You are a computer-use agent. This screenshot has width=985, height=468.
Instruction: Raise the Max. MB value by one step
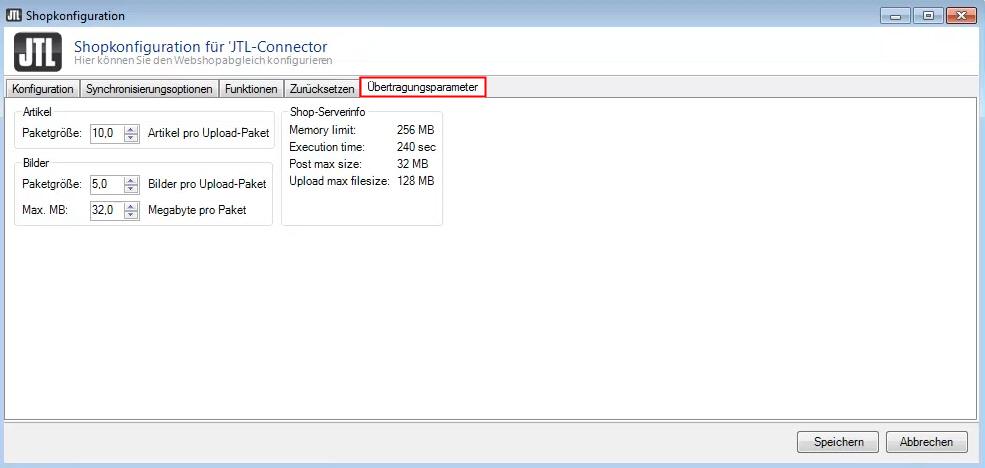(x=130, y=205)
